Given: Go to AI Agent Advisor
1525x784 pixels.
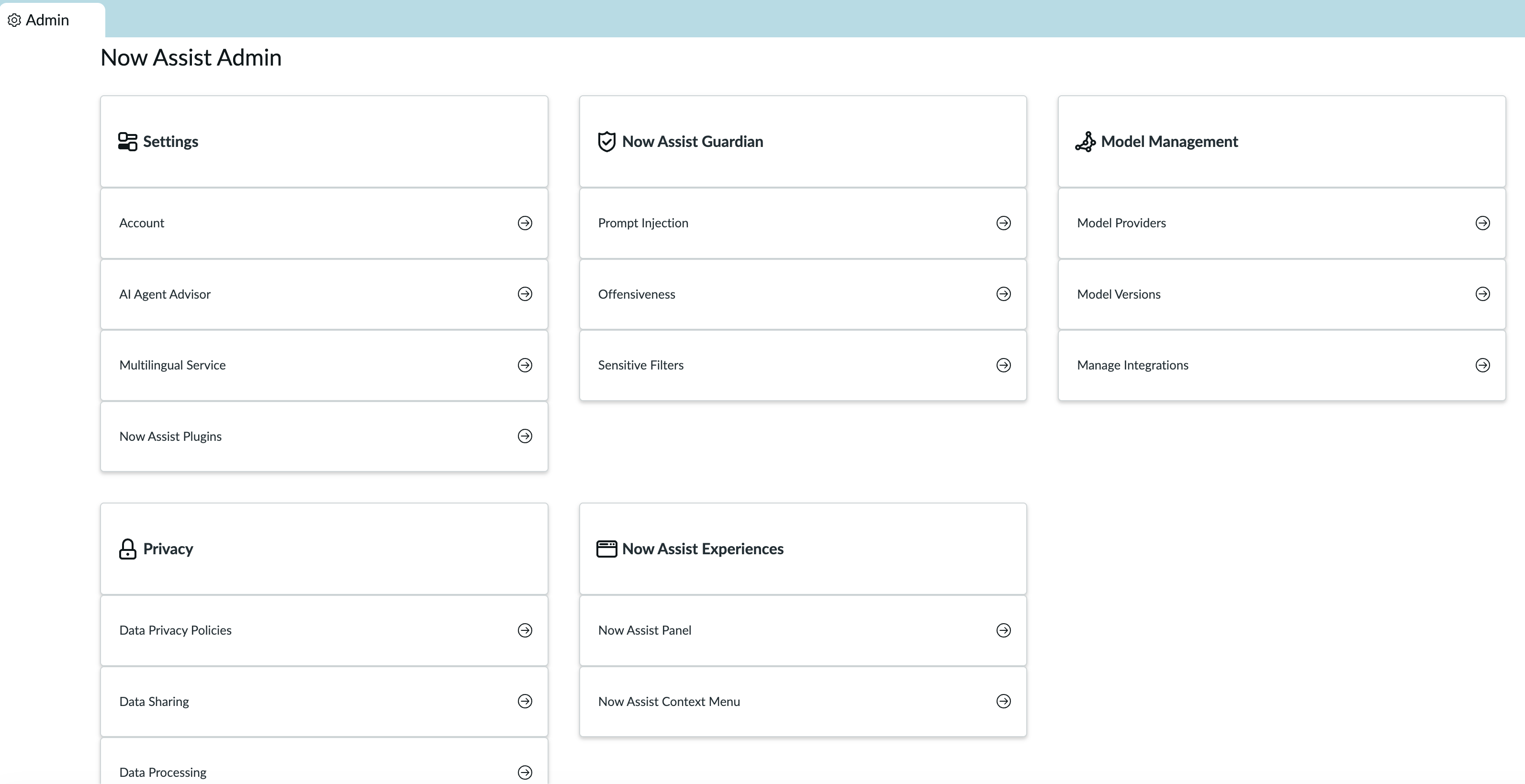Looking at the screenshot, I should pos(165,294).
